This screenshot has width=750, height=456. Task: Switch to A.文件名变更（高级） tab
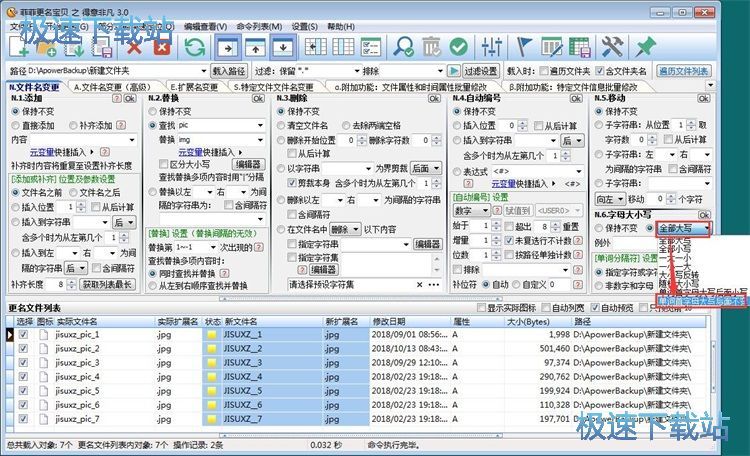click(112, 87)
